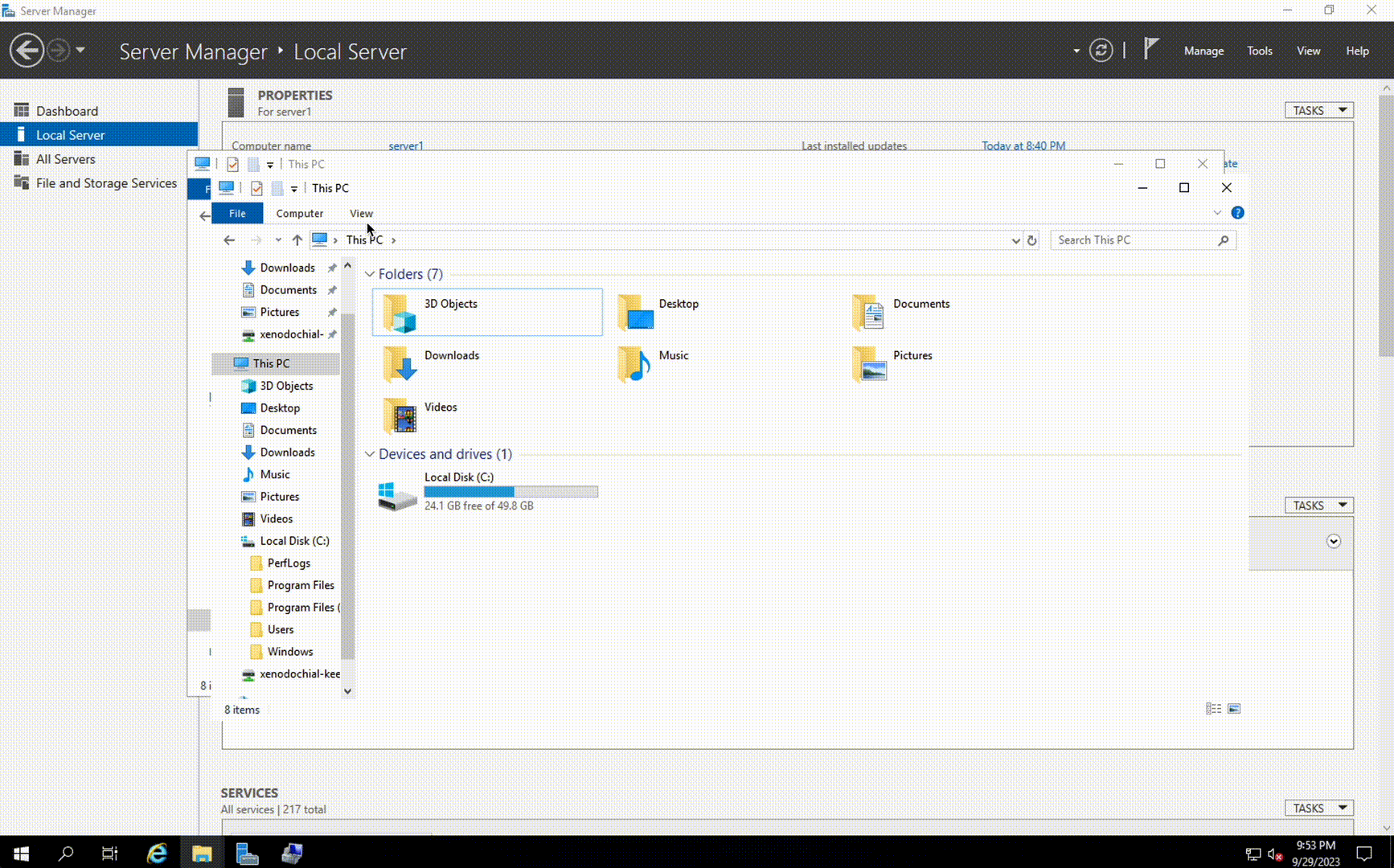Click the up-folder arrow in Explorer

(x=297, y=240)
